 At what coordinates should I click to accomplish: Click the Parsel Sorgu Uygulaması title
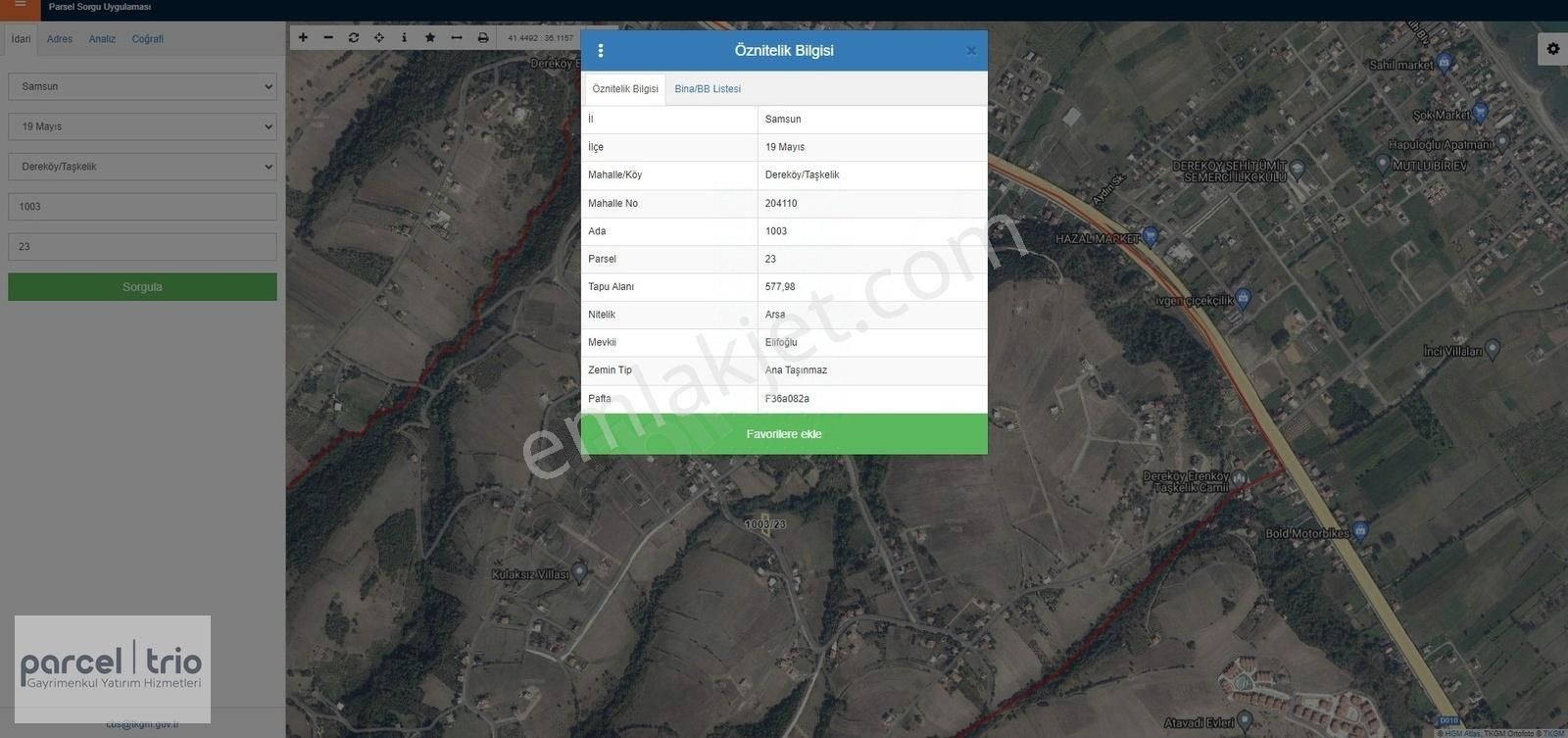pos(100,7)
